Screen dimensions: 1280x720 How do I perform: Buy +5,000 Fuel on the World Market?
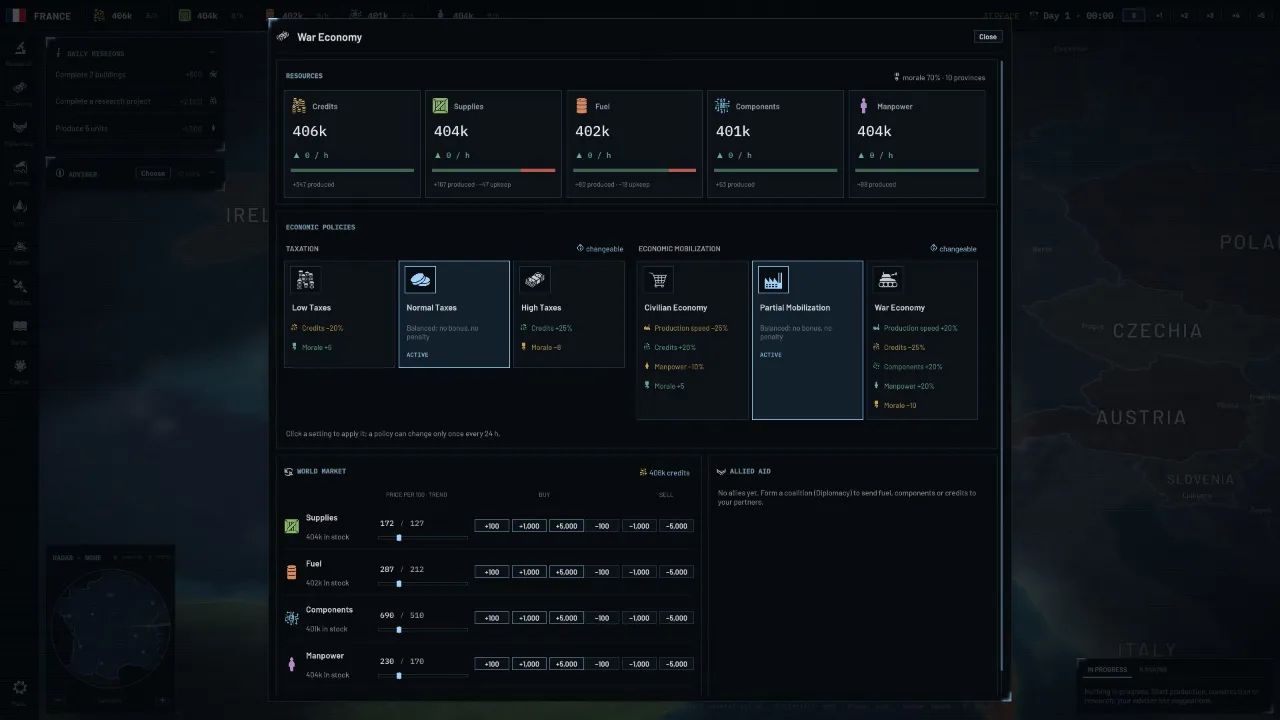pyautogui.click(x=566, y=572)
